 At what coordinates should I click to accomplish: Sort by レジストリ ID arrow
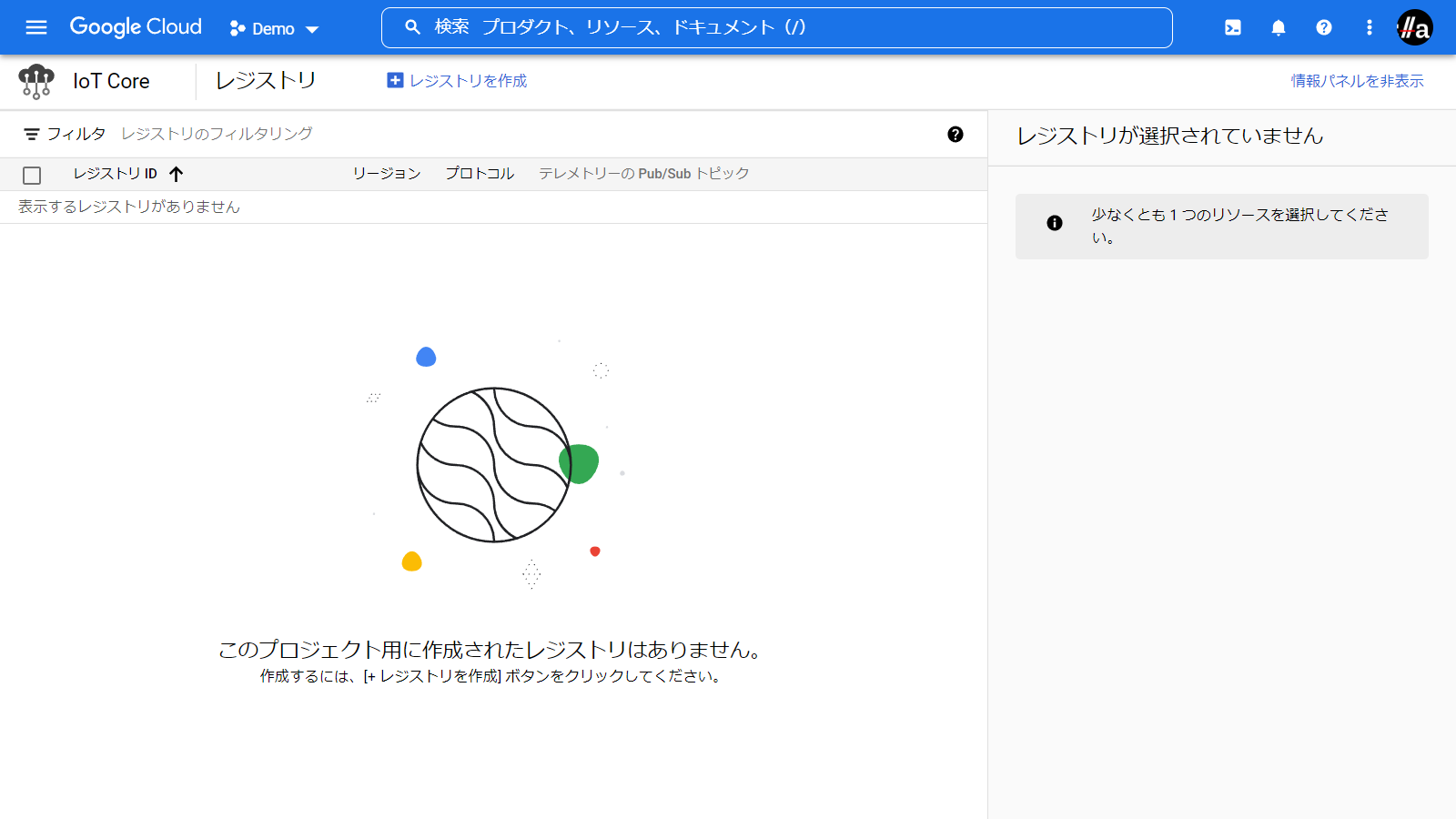pos(177,174)
